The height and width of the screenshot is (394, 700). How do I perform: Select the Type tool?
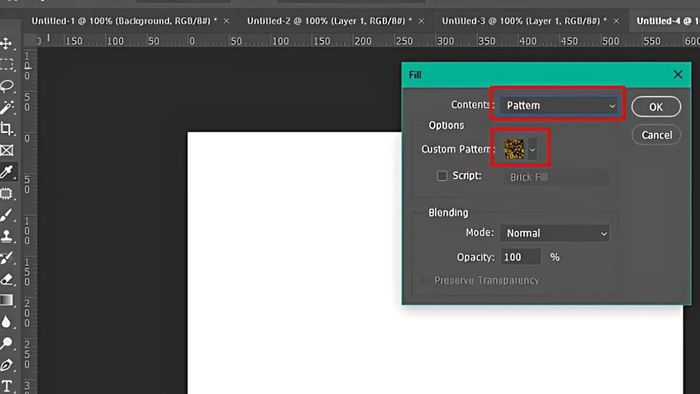[x=7, y=386]
